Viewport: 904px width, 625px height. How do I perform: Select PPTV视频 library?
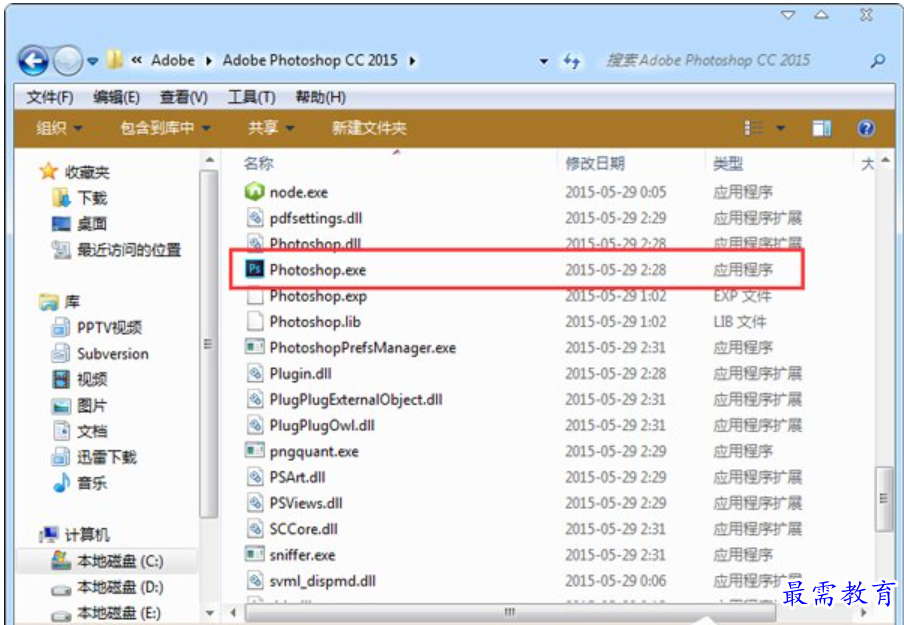(x=110, y=327)
